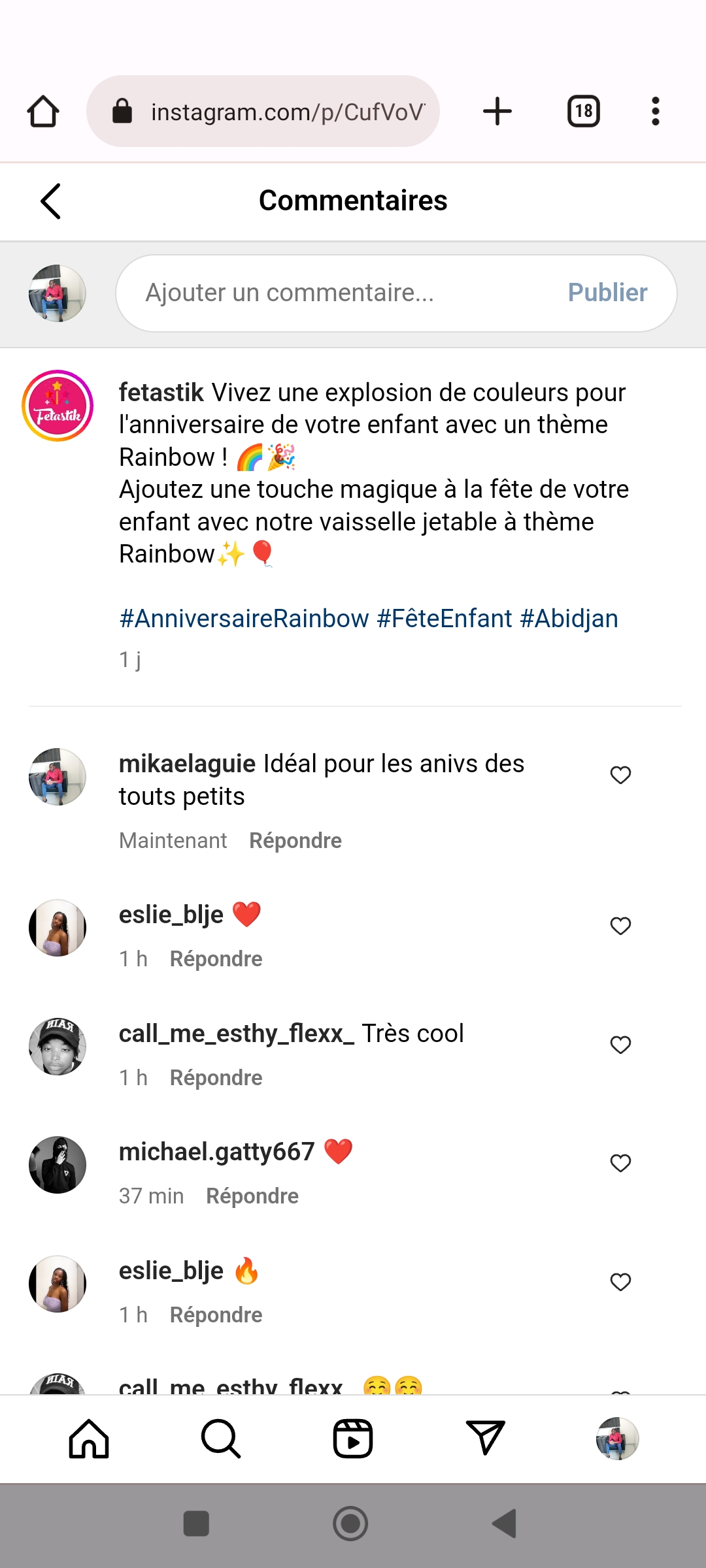Like the michael.gatty667 heart comment
The width and height of the screenshot is (706, 1568).
[620, 1163]
